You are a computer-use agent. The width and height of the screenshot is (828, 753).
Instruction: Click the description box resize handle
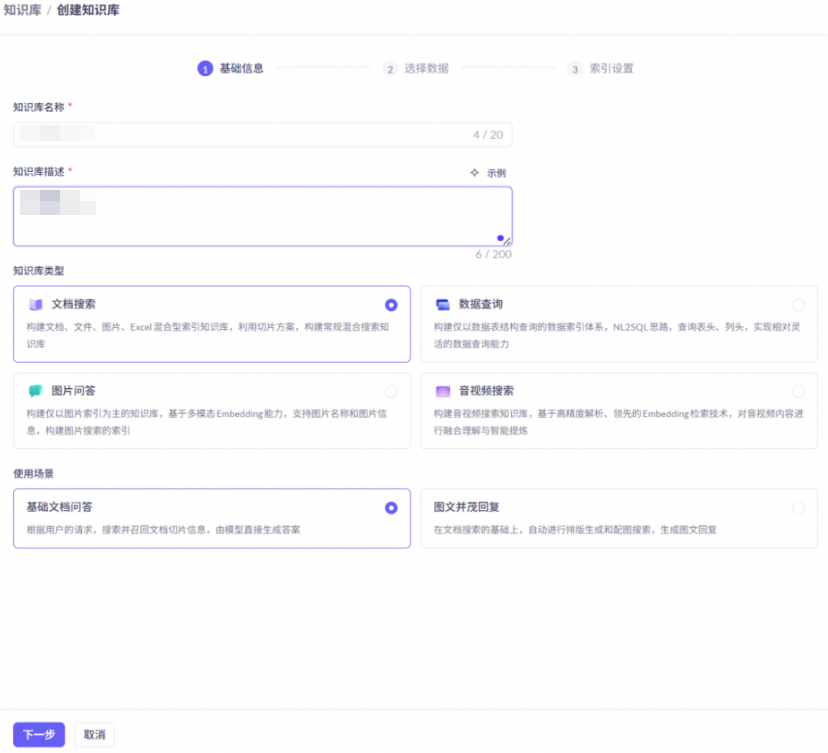[507, 241]
